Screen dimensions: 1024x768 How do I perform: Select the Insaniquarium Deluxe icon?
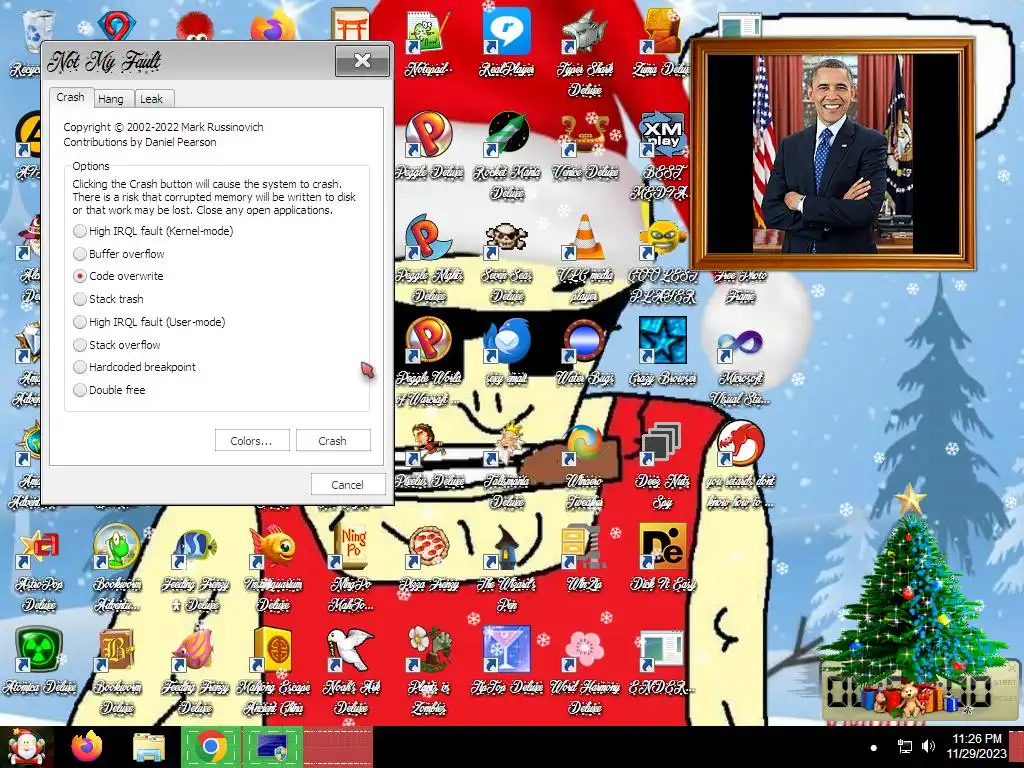coord(273,569)
